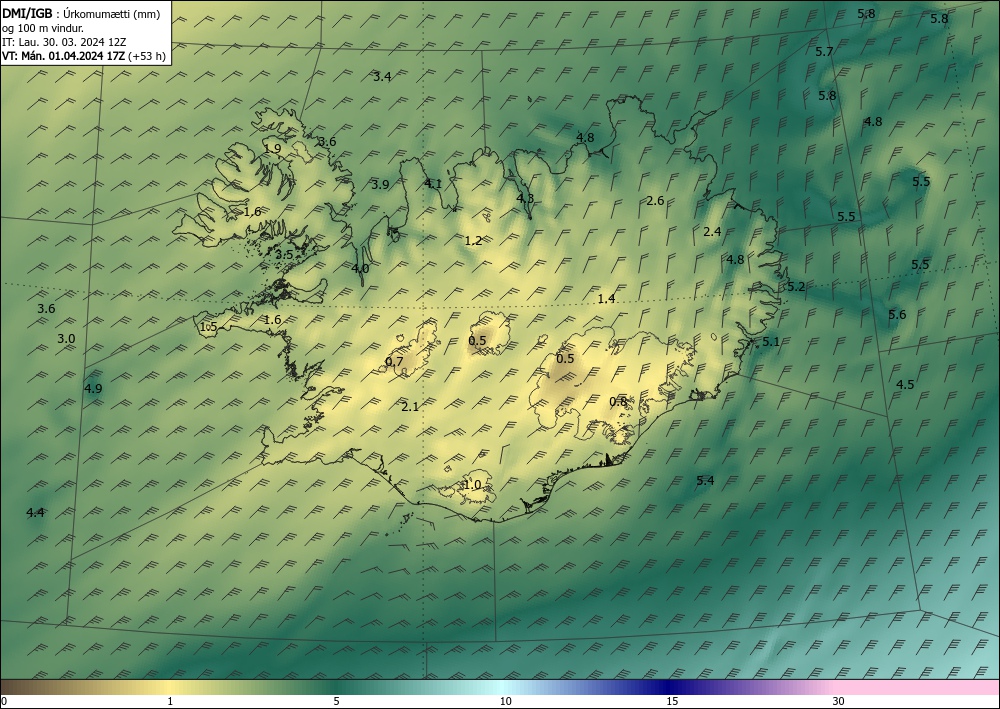
Task: Select the "Úrkomumætti (mm)" label
Action: pos(112,15)
